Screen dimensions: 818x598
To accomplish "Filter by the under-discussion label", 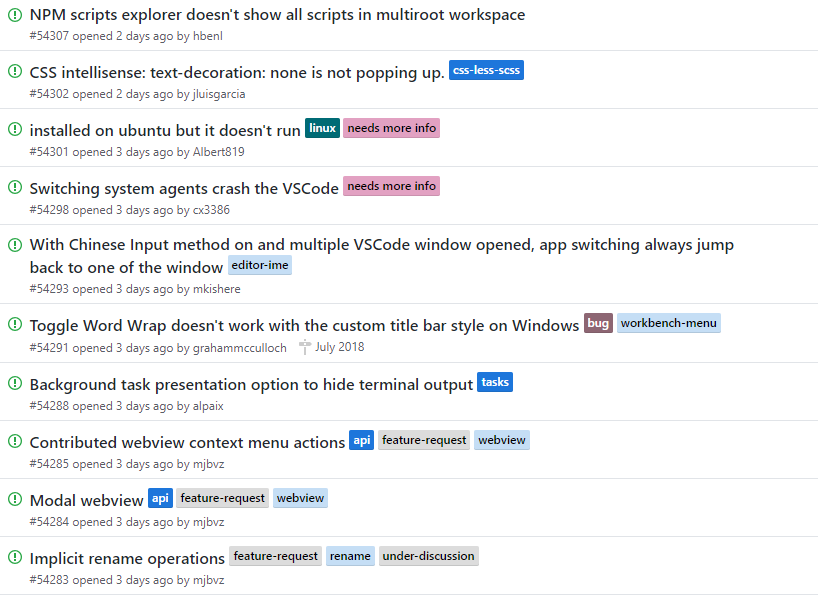I will point(428,556).
